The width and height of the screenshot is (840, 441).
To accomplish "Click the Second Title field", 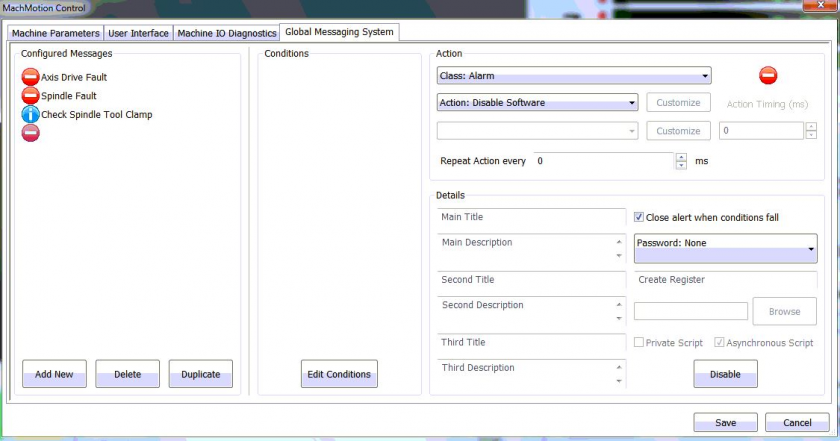I will [531, 280].
